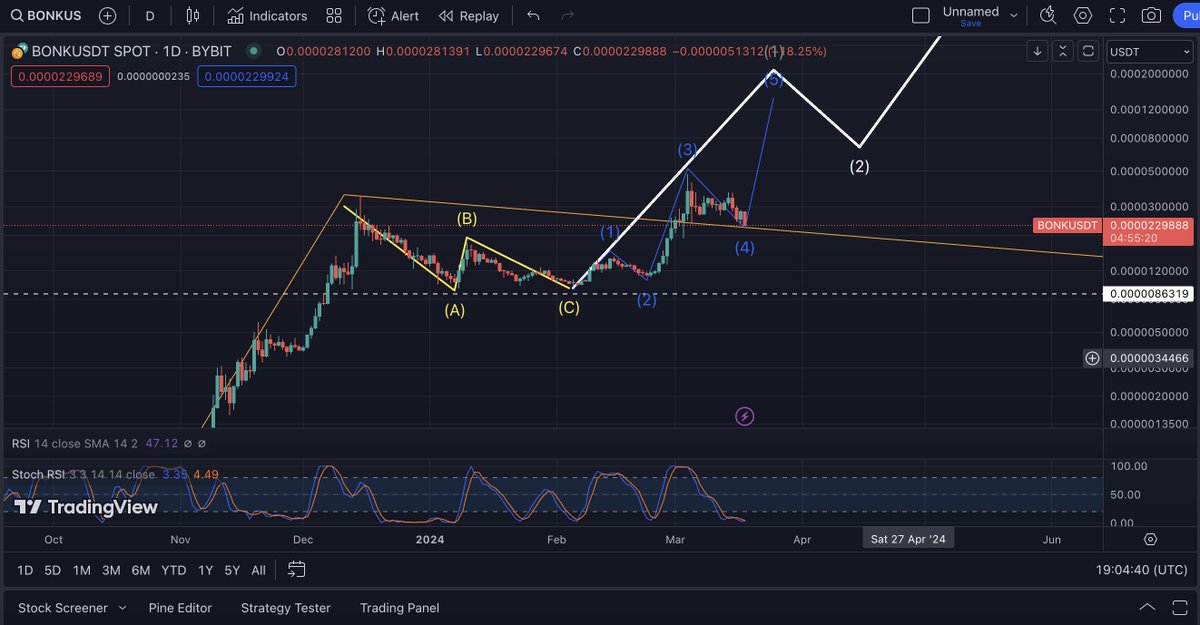Open the Stock Screener tab
1200x625 pixels.
pos(62,607)
